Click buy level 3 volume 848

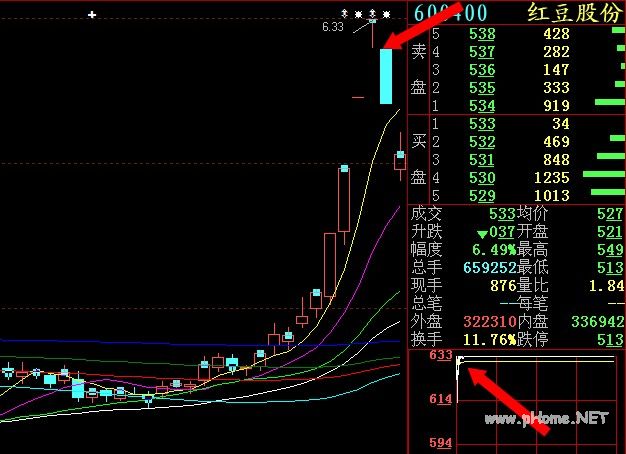point(556,160)
